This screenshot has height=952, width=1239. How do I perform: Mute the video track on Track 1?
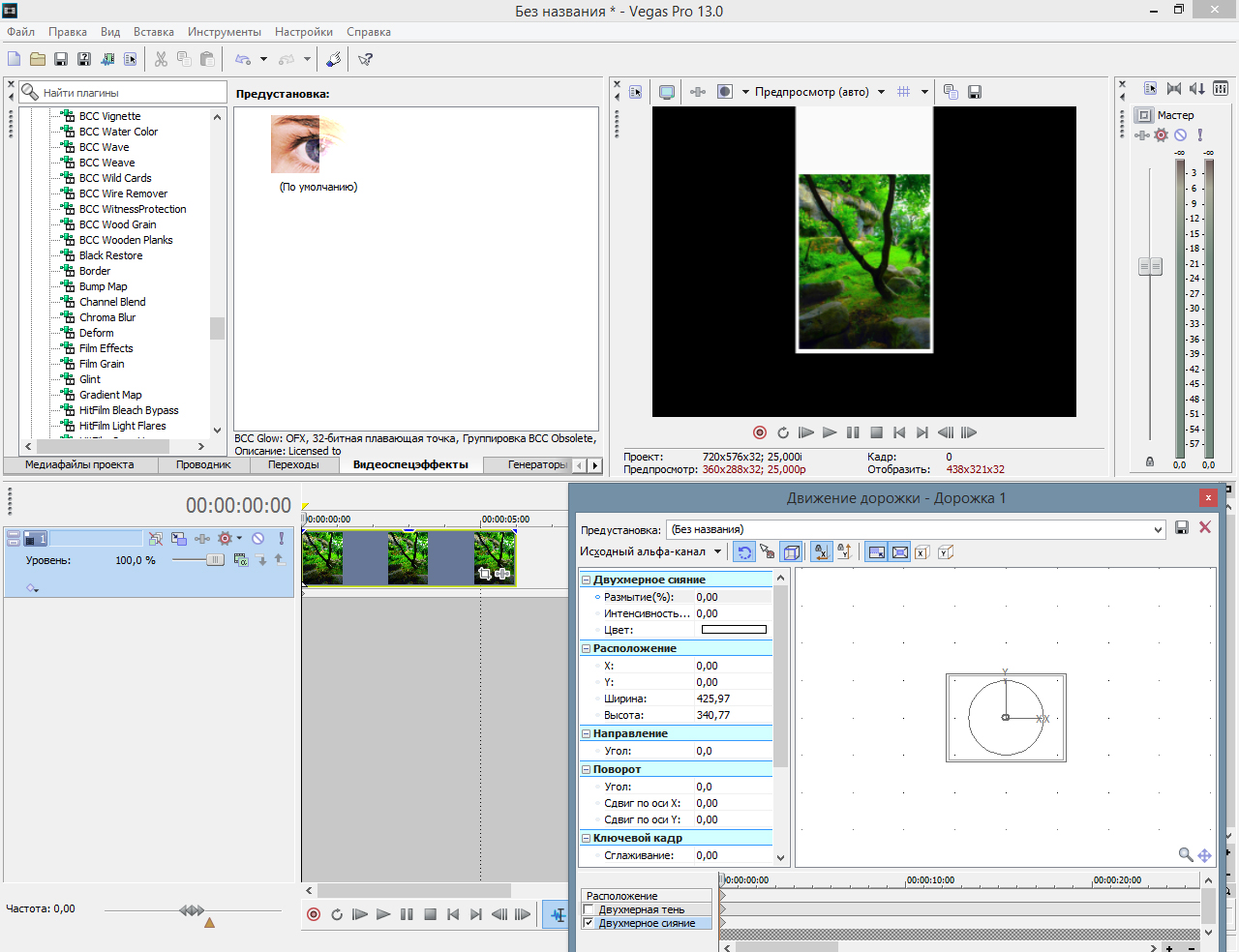coord(258,538)
